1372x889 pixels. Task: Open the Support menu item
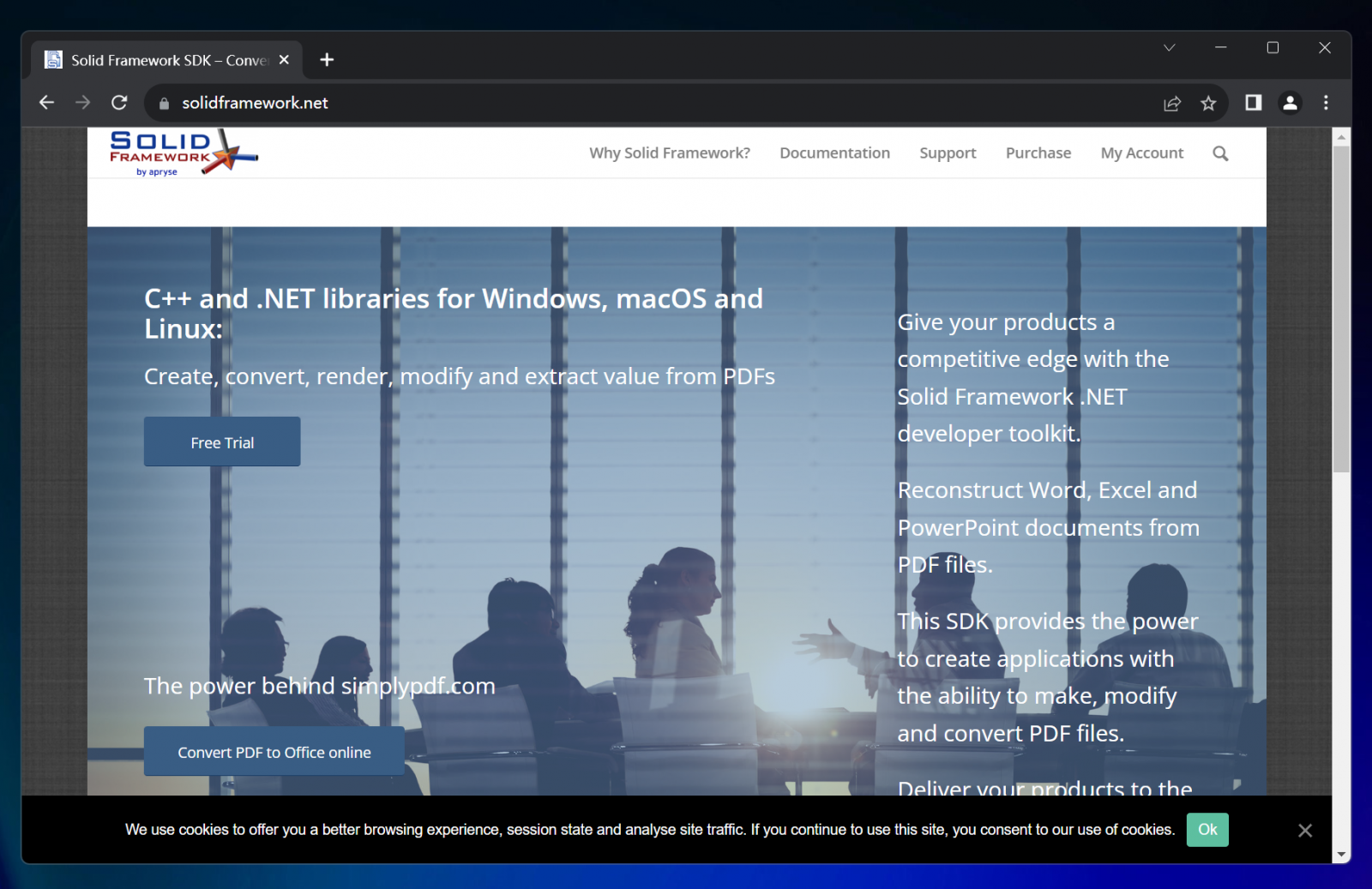pyautogui.click(x=948, y=153)
